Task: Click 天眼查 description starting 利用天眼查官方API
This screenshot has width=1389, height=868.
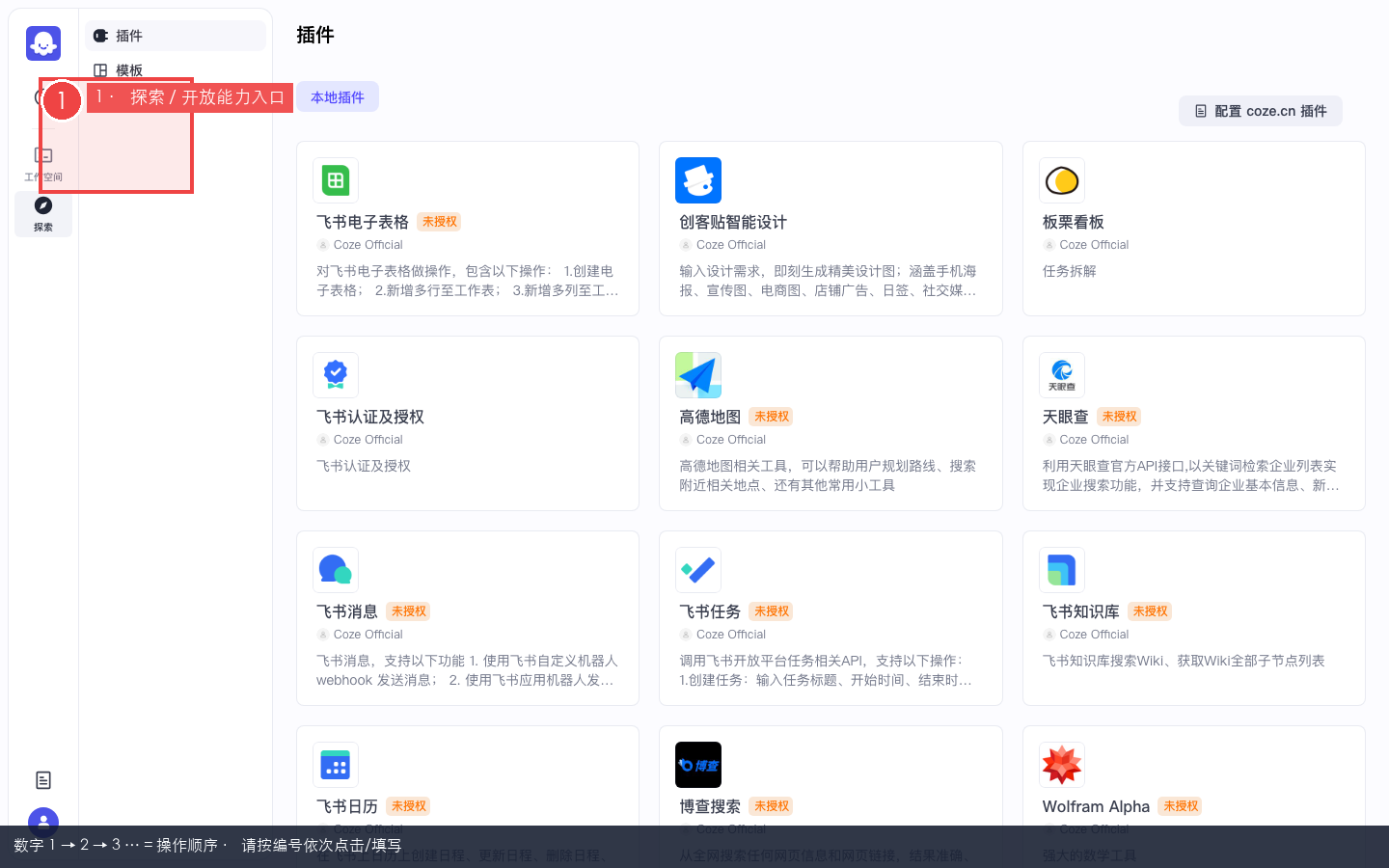Action: (1191, 475)
